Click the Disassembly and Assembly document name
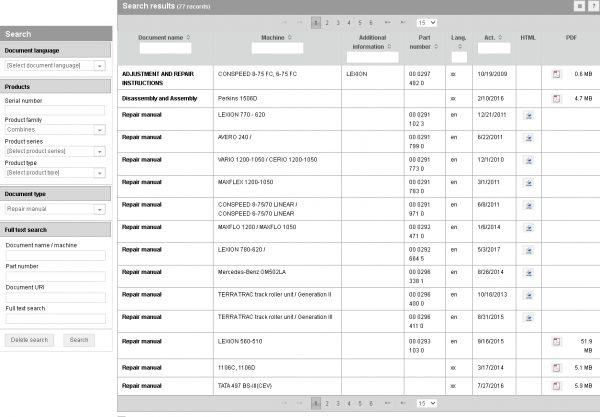Image resolution: width=600 pixels, height=417 pixels. coord(160,99)
